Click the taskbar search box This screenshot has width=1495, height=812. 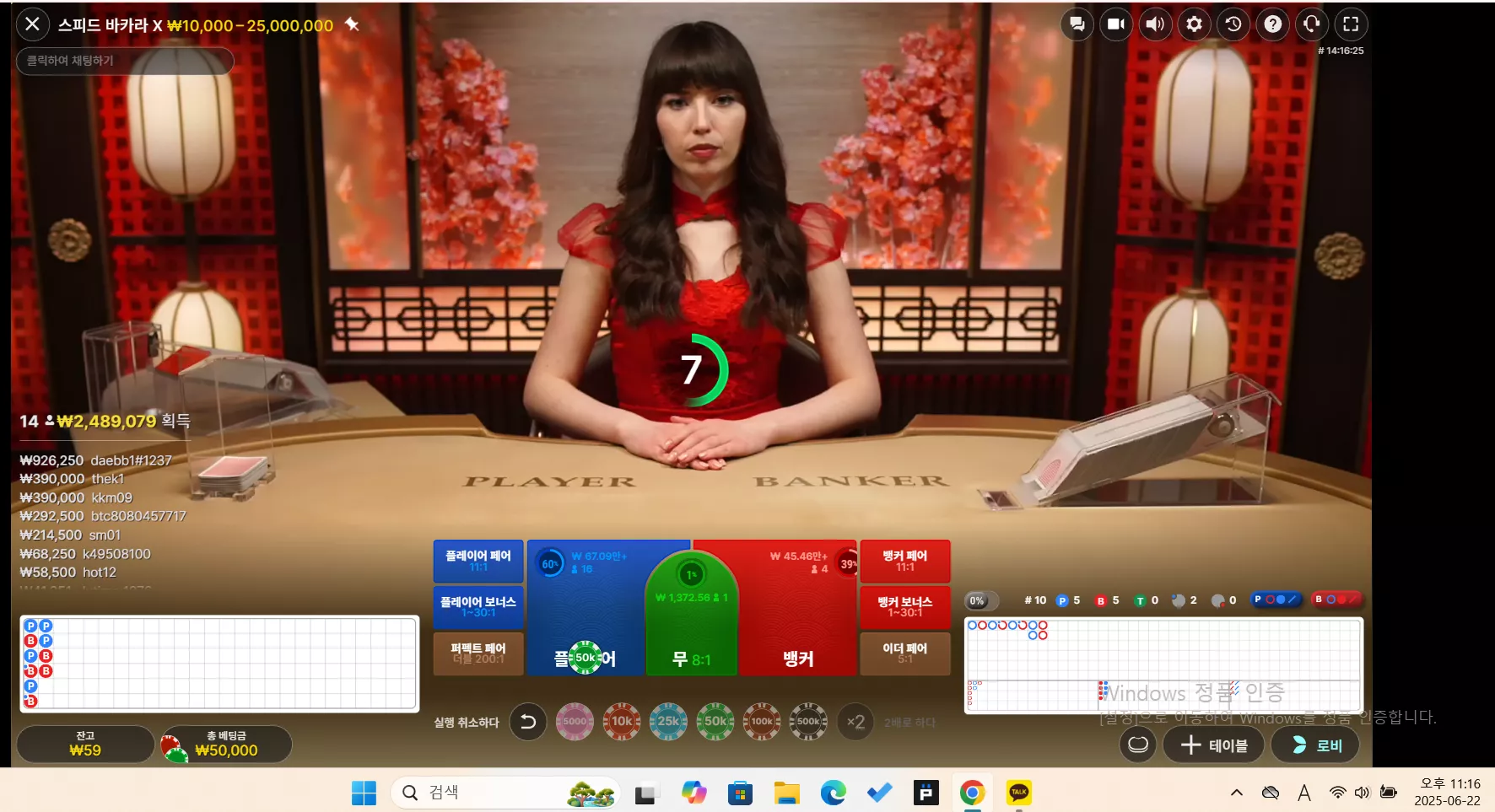[505, 793]
